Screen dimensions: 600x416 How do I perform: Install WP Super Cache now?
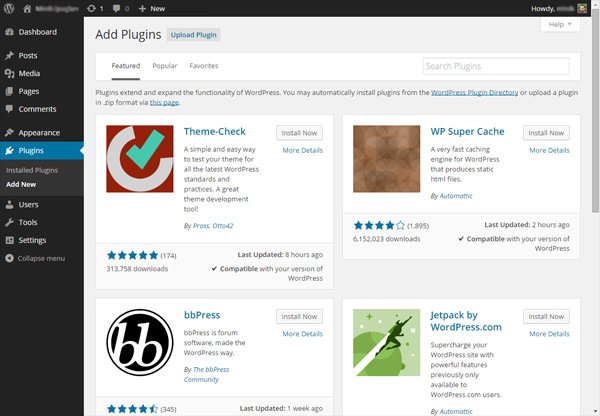coord(546,133)
